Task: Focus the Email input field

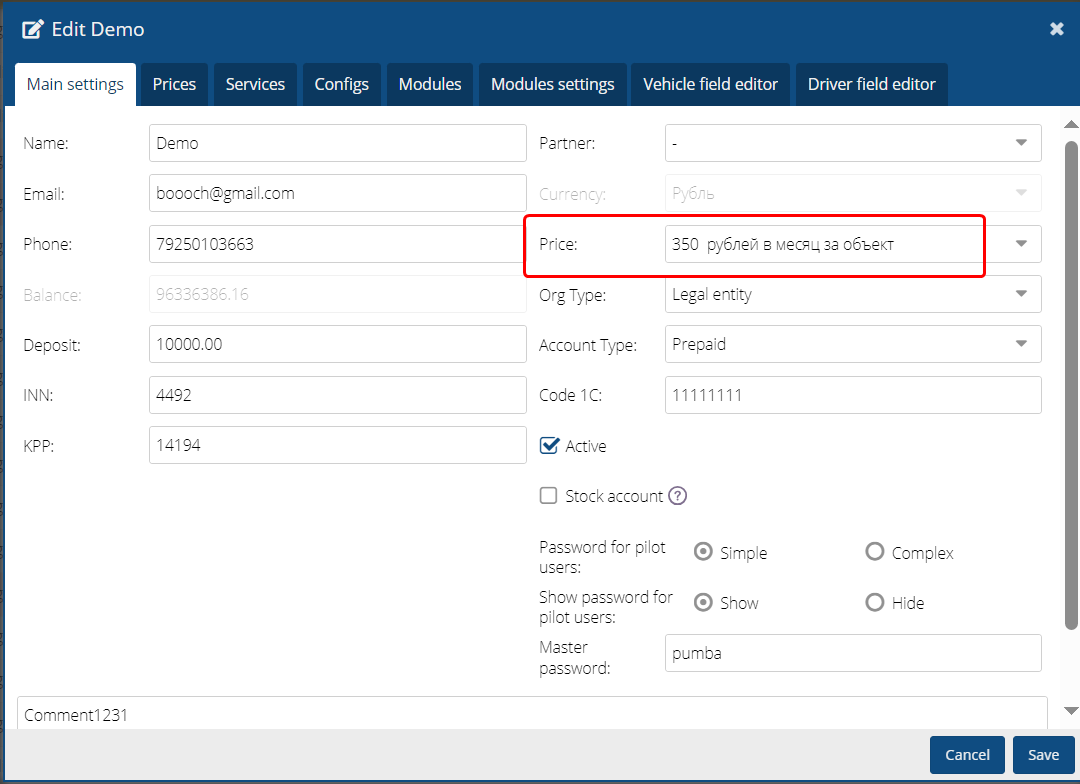Action: (x=337, y=193)
